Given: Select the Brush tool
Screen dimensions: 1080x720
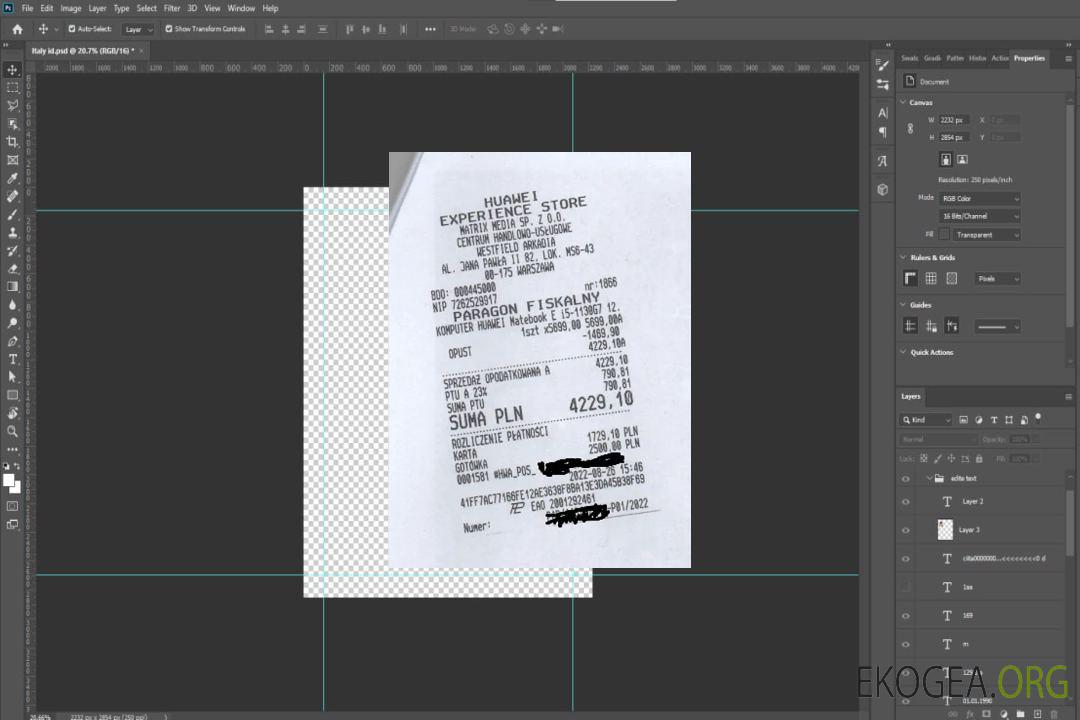Looking at the screenshot, I should coord(12,214).
